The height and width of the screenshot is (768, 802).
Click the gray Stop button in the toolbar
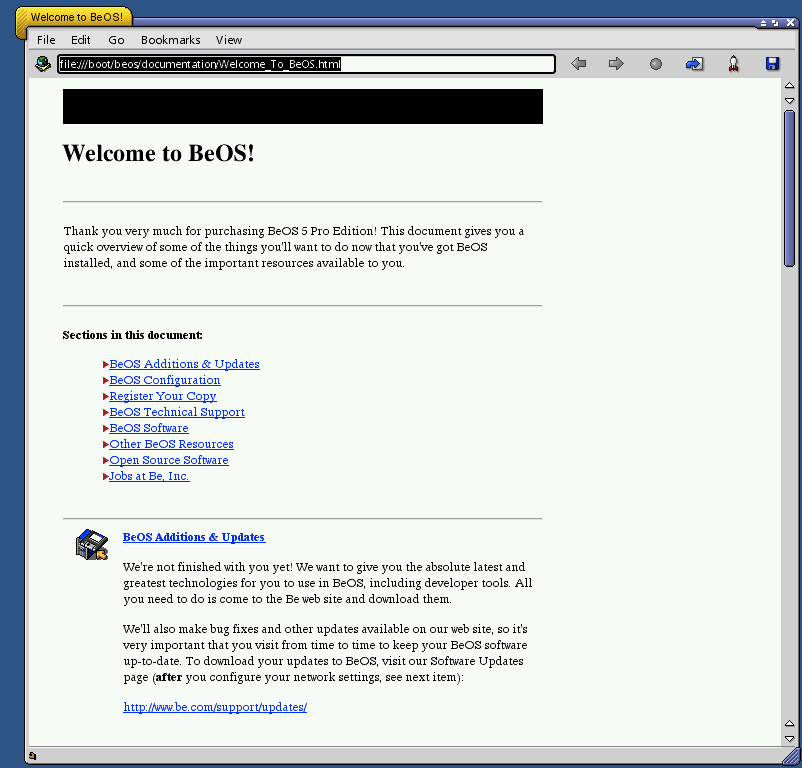point(656,64)
